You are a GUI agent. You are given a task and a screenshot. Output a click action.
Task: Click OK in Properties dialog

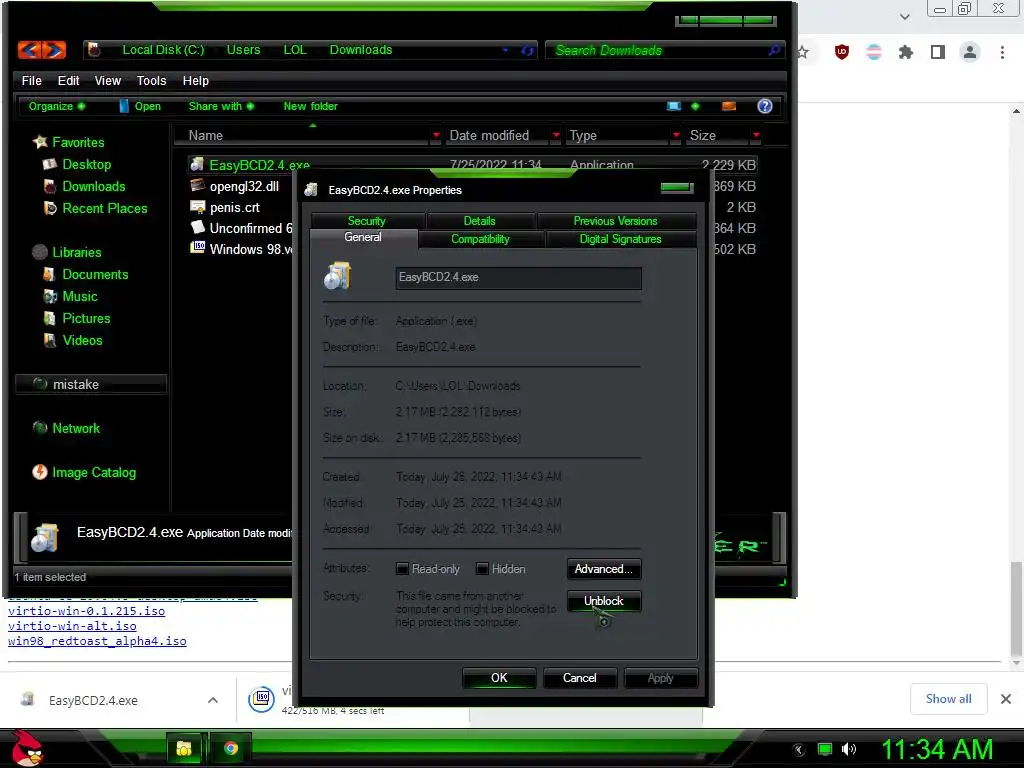(499, 678)
